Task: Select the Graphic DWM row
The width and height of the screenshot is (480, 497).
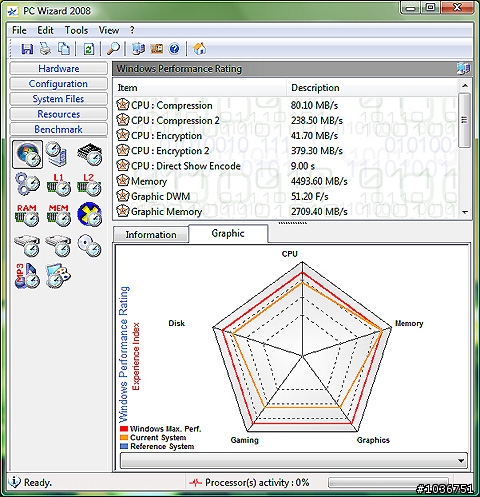Action: click(x=286, y=196)
